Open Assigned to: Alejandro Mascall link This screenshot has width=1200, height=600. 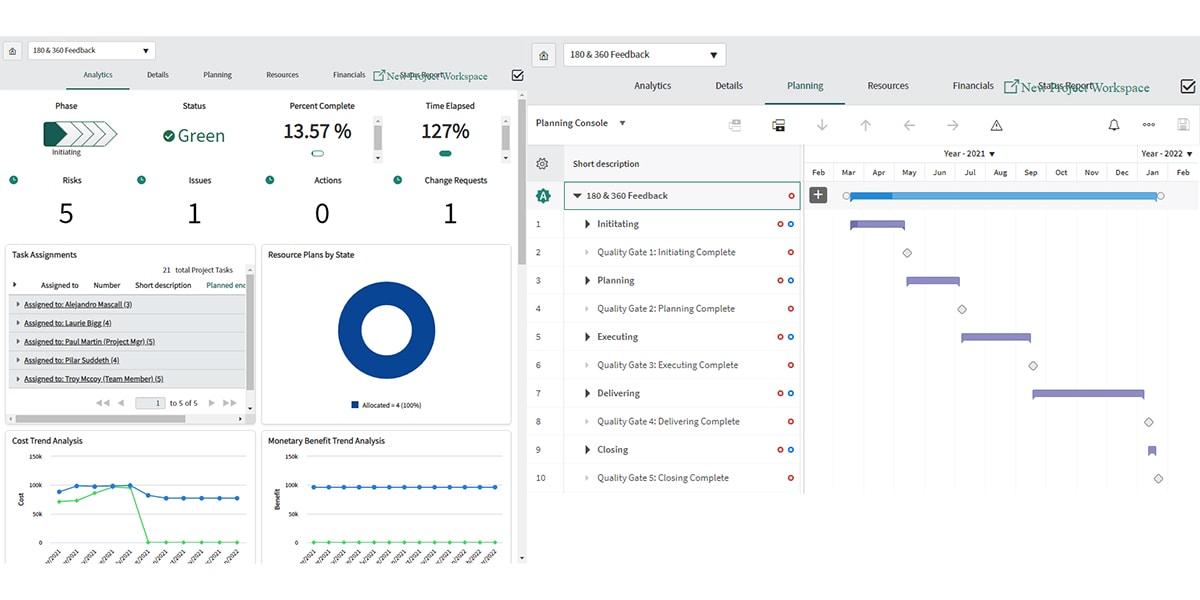(78, 304)
